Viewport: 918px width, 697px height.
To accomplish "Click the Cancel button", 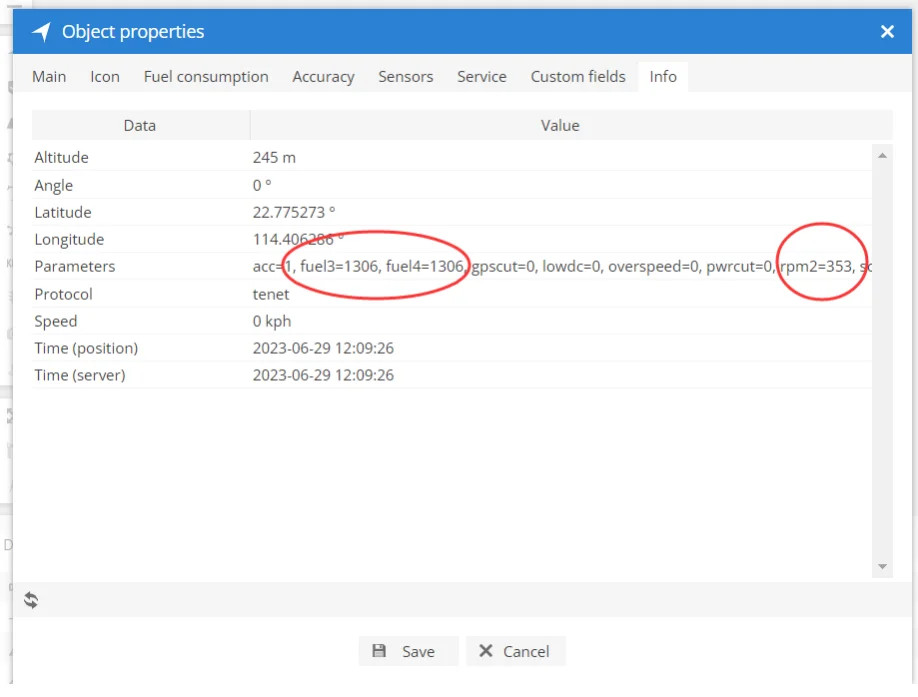I will click(516, 651).
